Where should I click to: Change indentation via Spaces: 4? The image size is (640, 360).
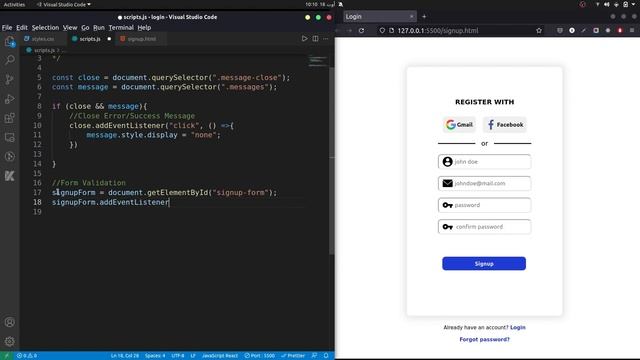pos(155,356)
